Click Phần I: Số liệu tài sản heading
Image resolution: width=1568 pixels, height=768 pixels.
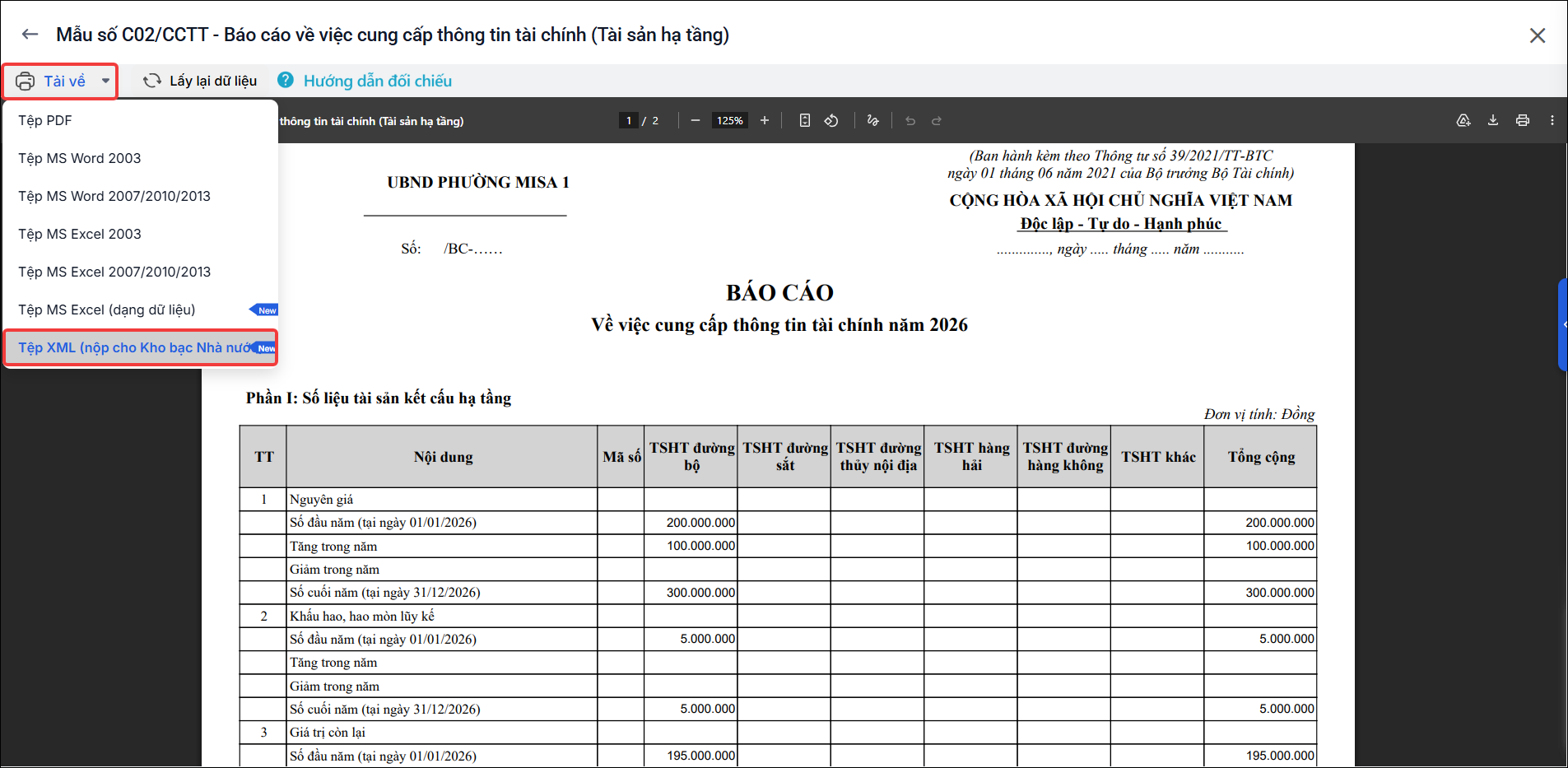click(379, 398)
